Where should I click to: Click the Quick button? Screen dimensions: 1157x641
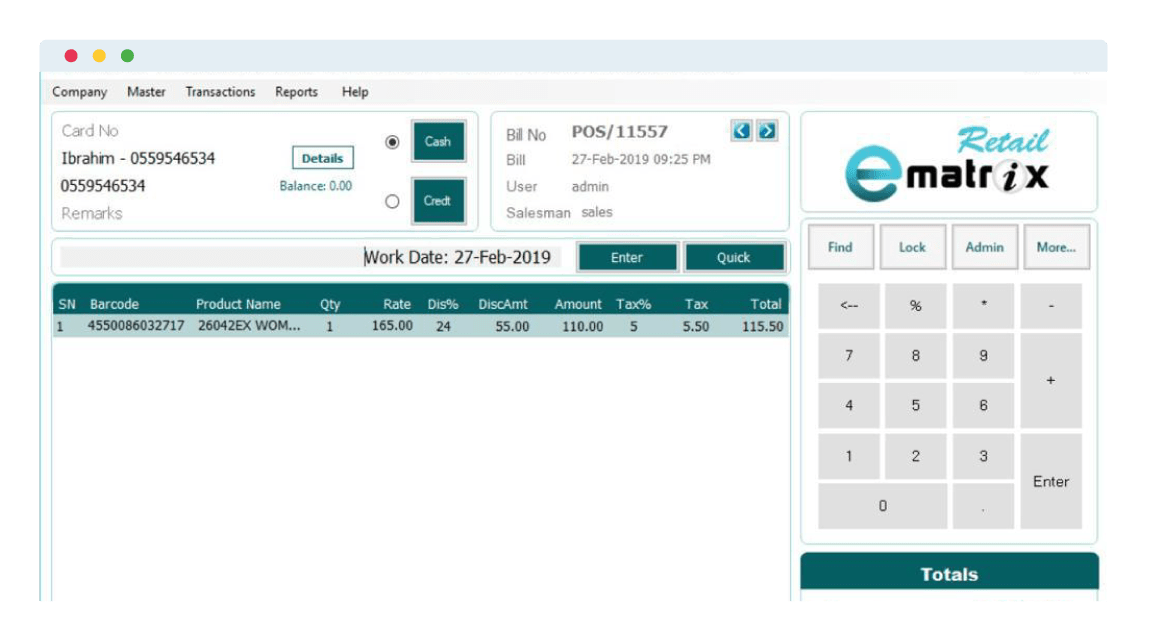[733, 258]
